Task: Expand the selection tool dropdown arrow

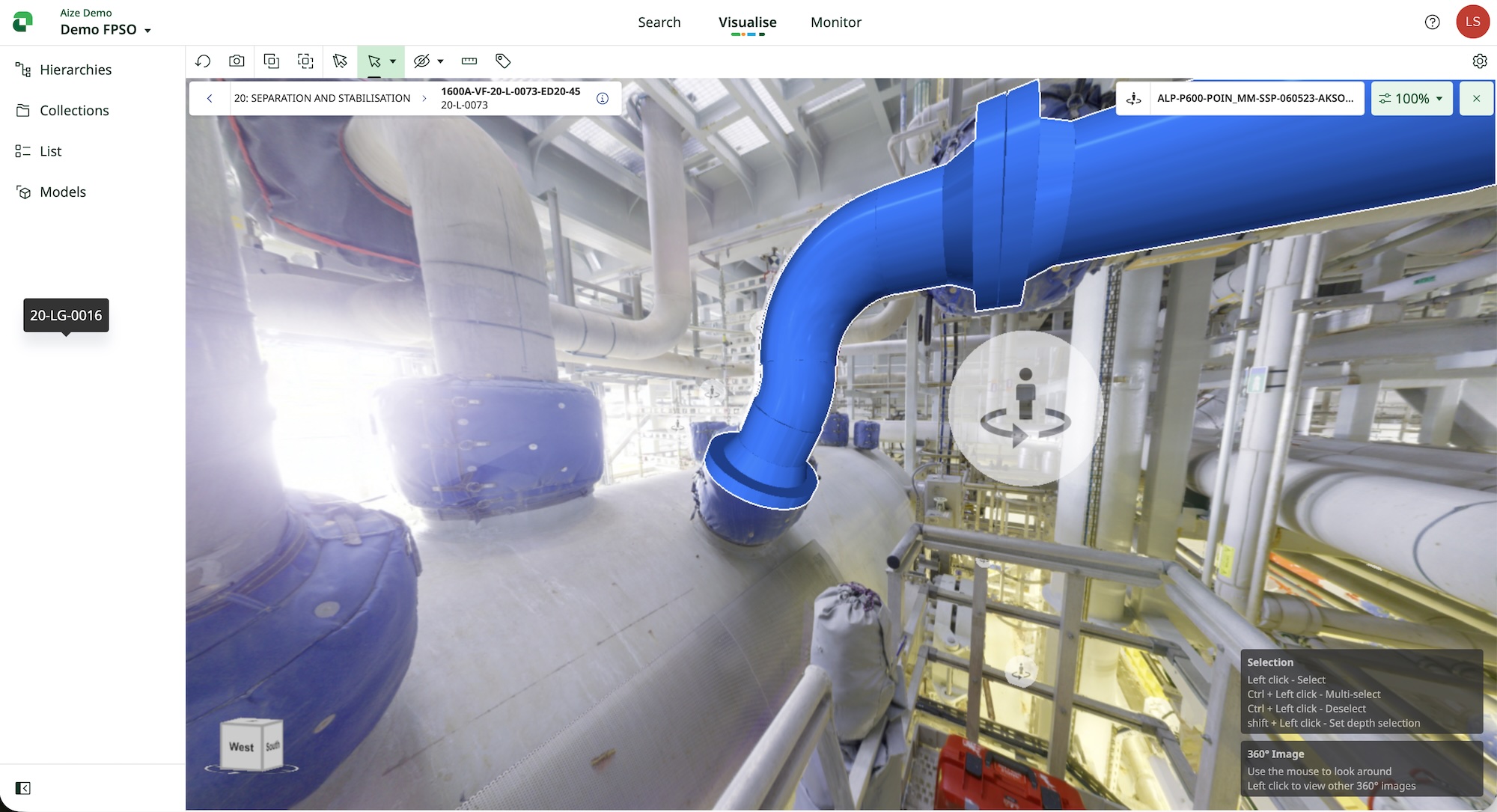Action: (393, 61)
